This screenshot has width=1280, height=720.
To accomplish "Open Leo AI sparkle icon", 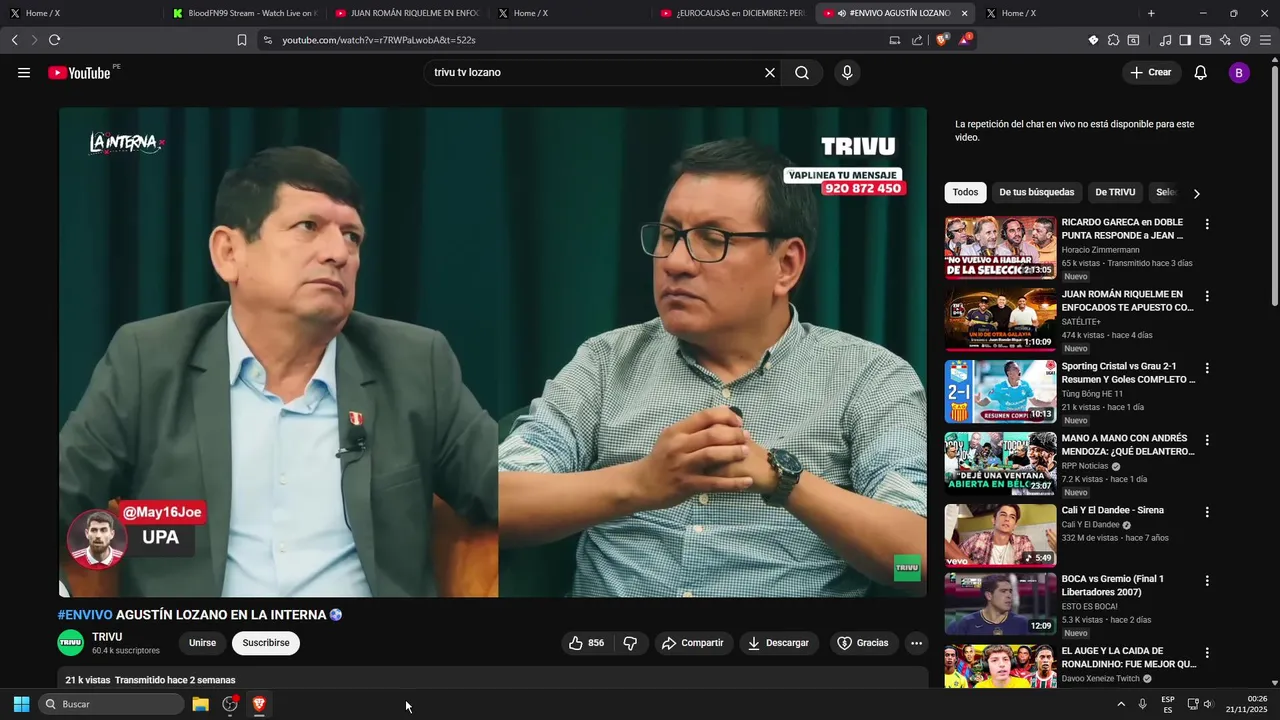I will coord(1225,40).
